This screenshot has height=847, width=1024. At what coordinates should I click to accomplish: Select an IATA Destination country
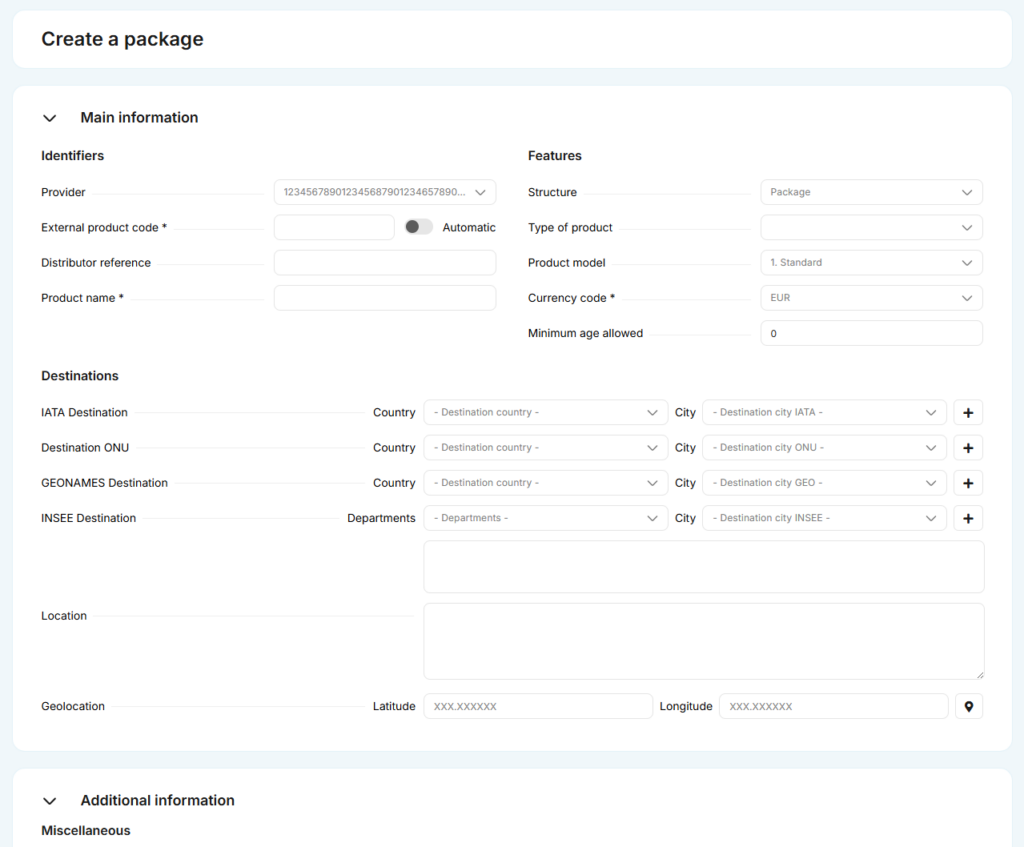(545, 412)
